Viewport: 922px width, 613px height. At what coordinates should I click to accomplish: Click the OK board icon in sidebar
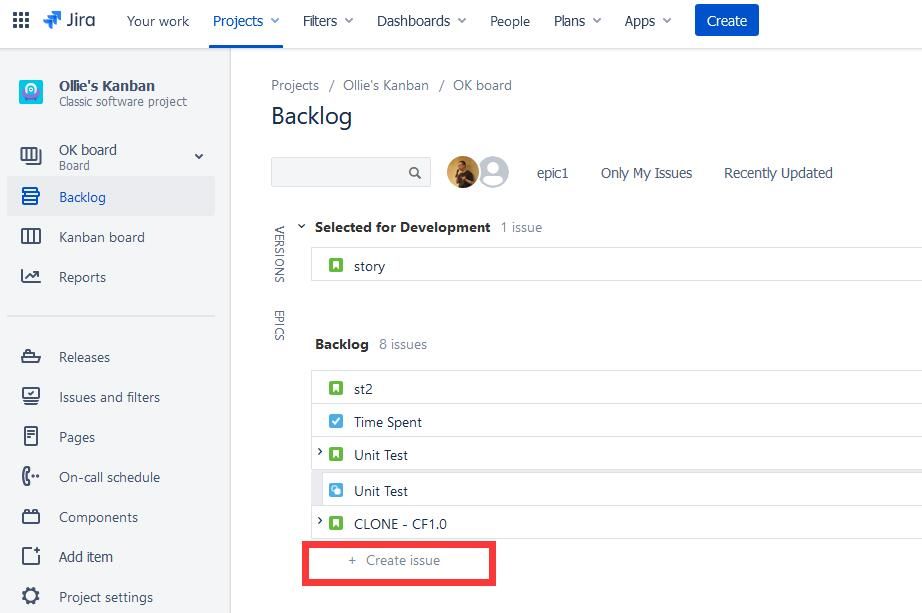pyautogui.click(x=31, y=156)
